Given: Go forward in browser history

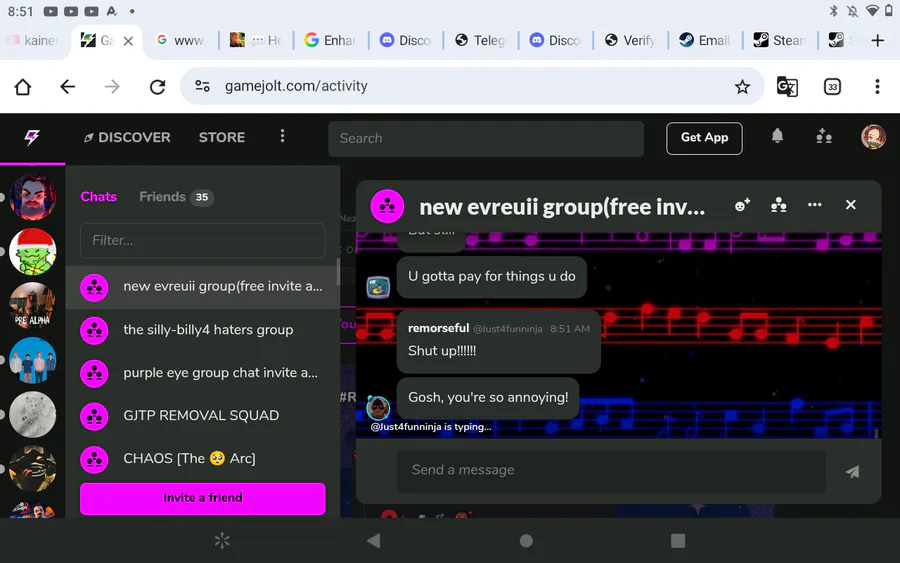Looking at the screenshot, I should [x=112, y=87].
